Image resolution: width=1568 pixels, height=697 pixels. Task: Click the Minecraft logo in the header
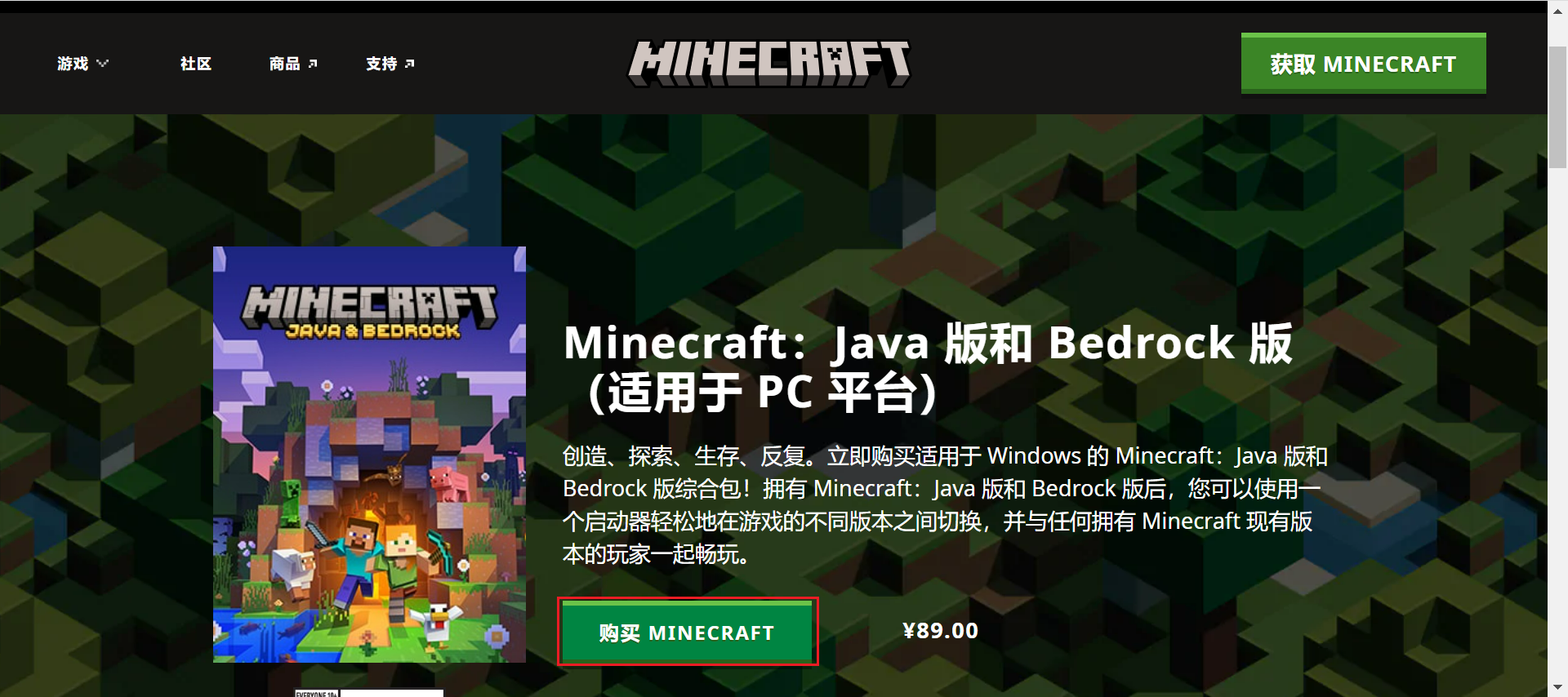point(768,63)
